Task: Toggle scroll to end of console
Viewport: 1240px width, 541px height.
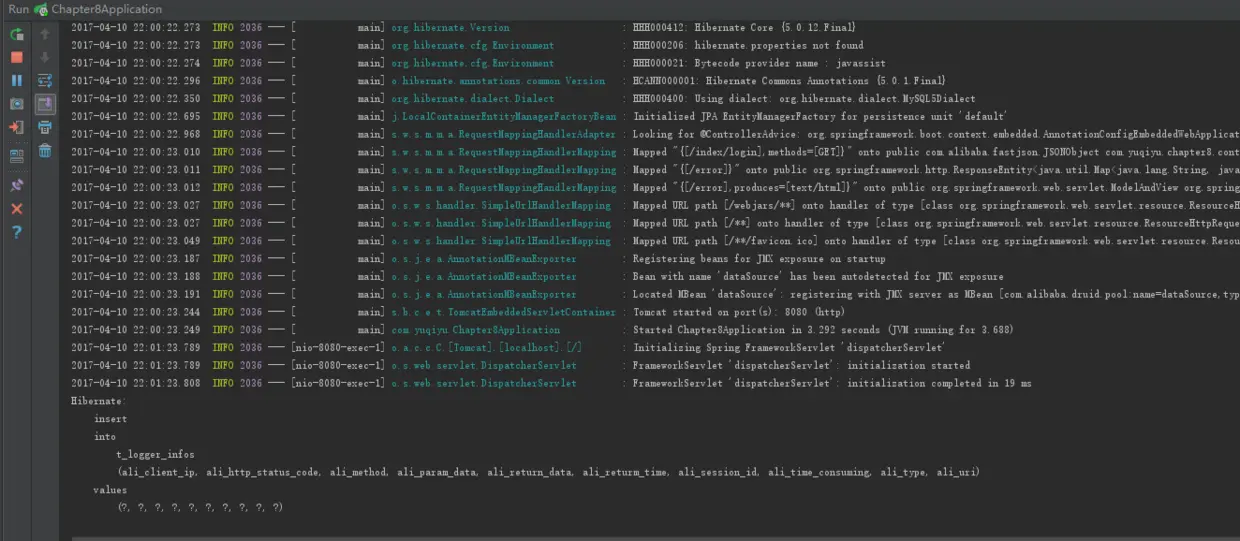Action: (x=45, y=104)
